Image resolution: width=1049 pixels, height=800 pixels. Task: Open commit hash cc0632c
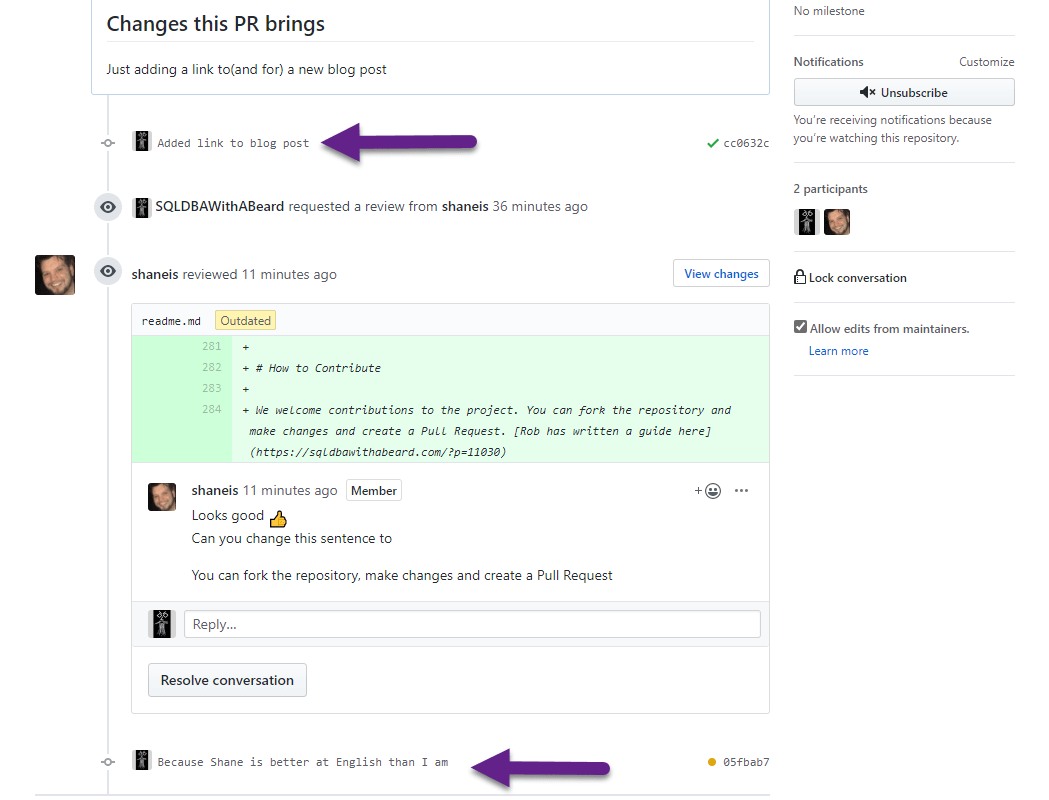click(x=746, y=144)
